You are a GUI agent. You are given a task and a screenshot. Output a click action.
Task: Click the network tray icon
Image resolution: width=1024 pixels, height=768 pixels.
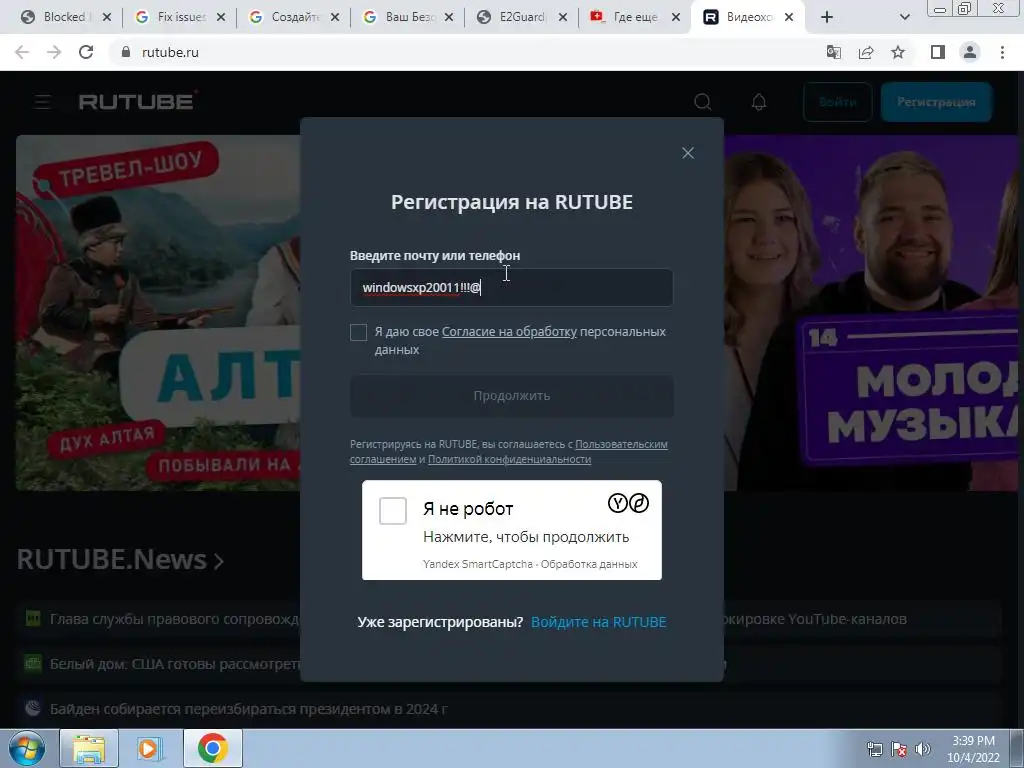[x=874, y=749]
